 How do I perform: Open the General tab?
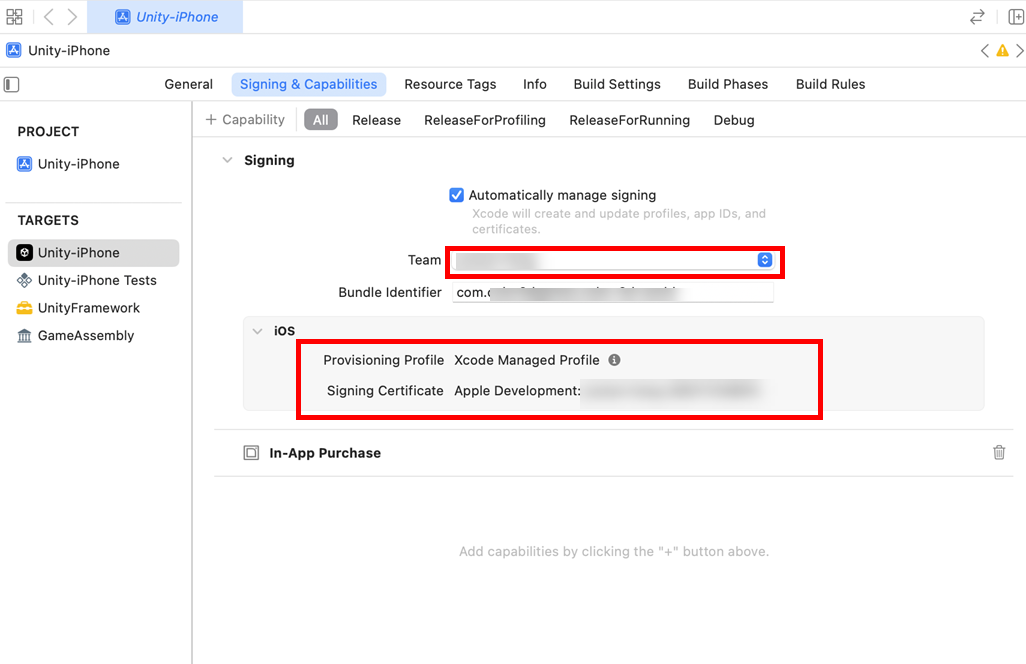tap(188, 84)
